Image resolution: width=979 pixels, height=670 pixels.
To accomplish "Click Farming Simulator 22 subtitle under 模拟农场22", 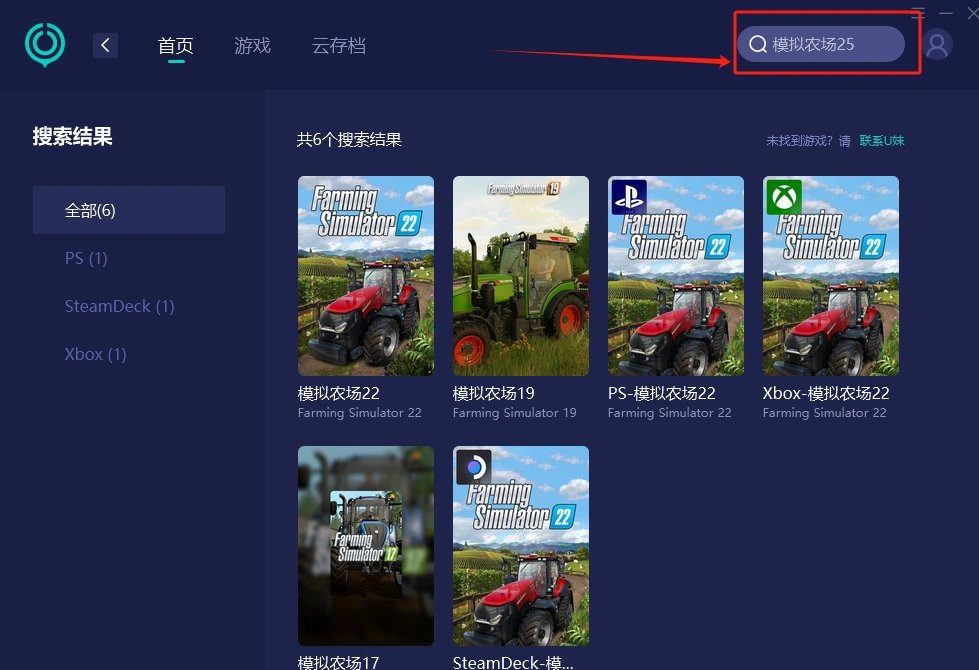I will pos(360,413).
